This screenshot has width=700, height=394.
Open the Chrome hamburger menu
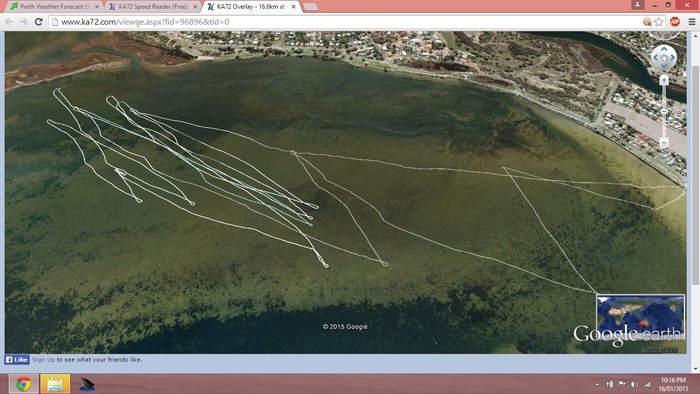692,21
